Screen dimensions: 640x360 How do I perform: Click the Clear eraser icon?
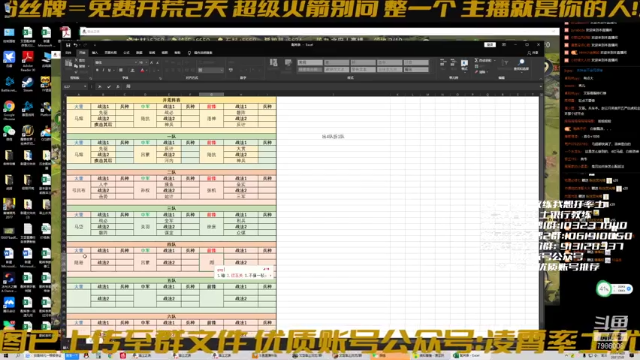click(476, 72)
